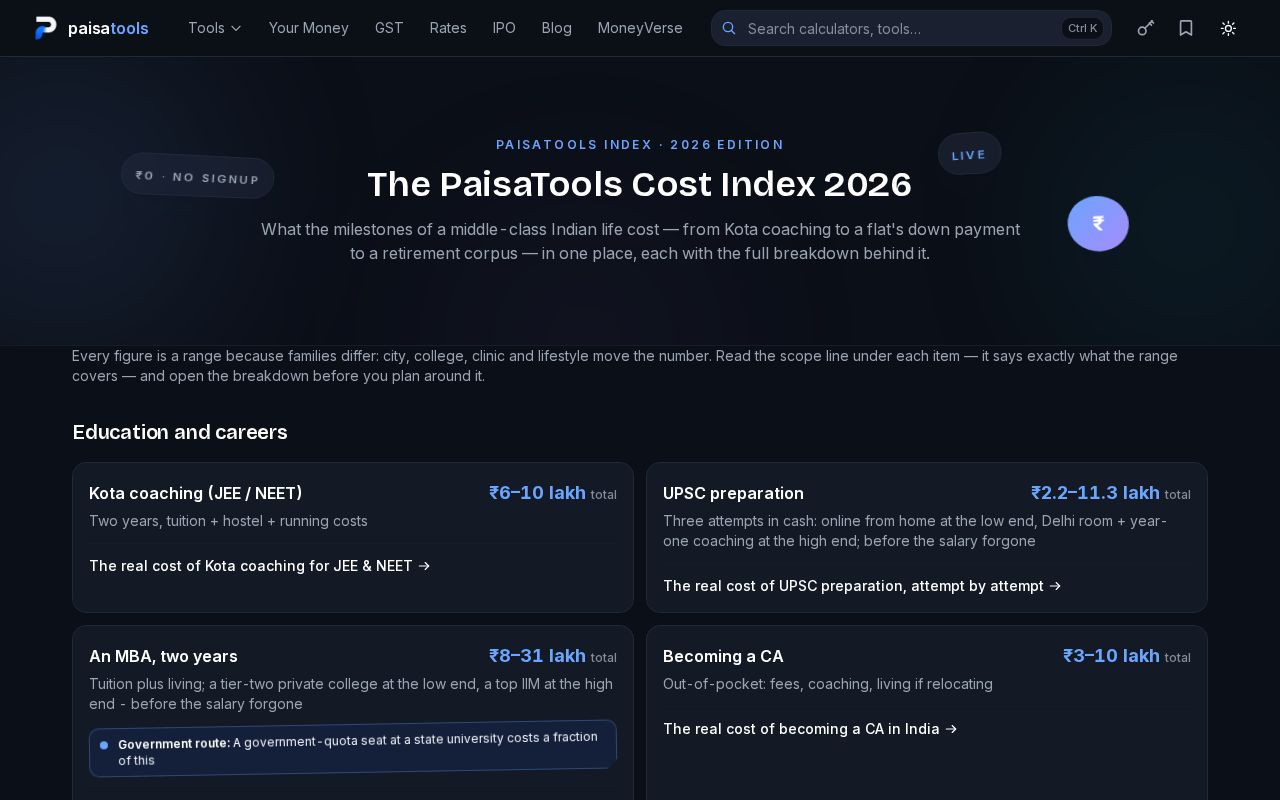Viewport: 1280px width, 800px height.
Task: Click the Education and careers heading
Action: [180, 432]
